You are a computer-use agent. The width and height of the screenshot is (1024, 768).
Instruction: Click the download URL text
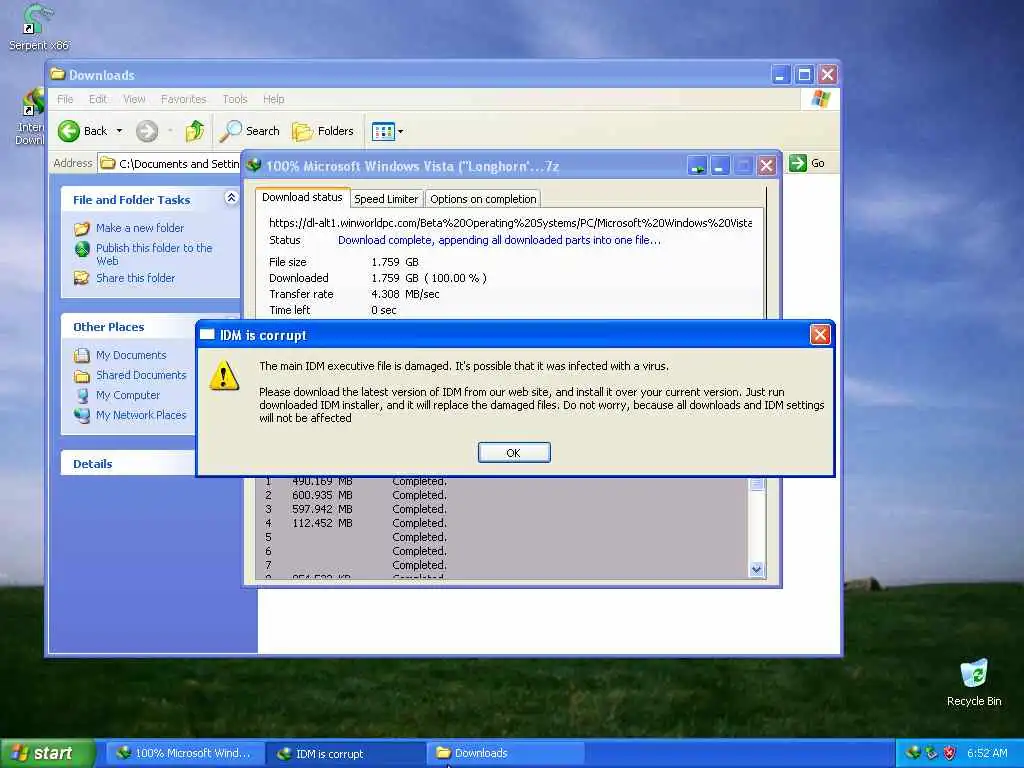(510, 223)
